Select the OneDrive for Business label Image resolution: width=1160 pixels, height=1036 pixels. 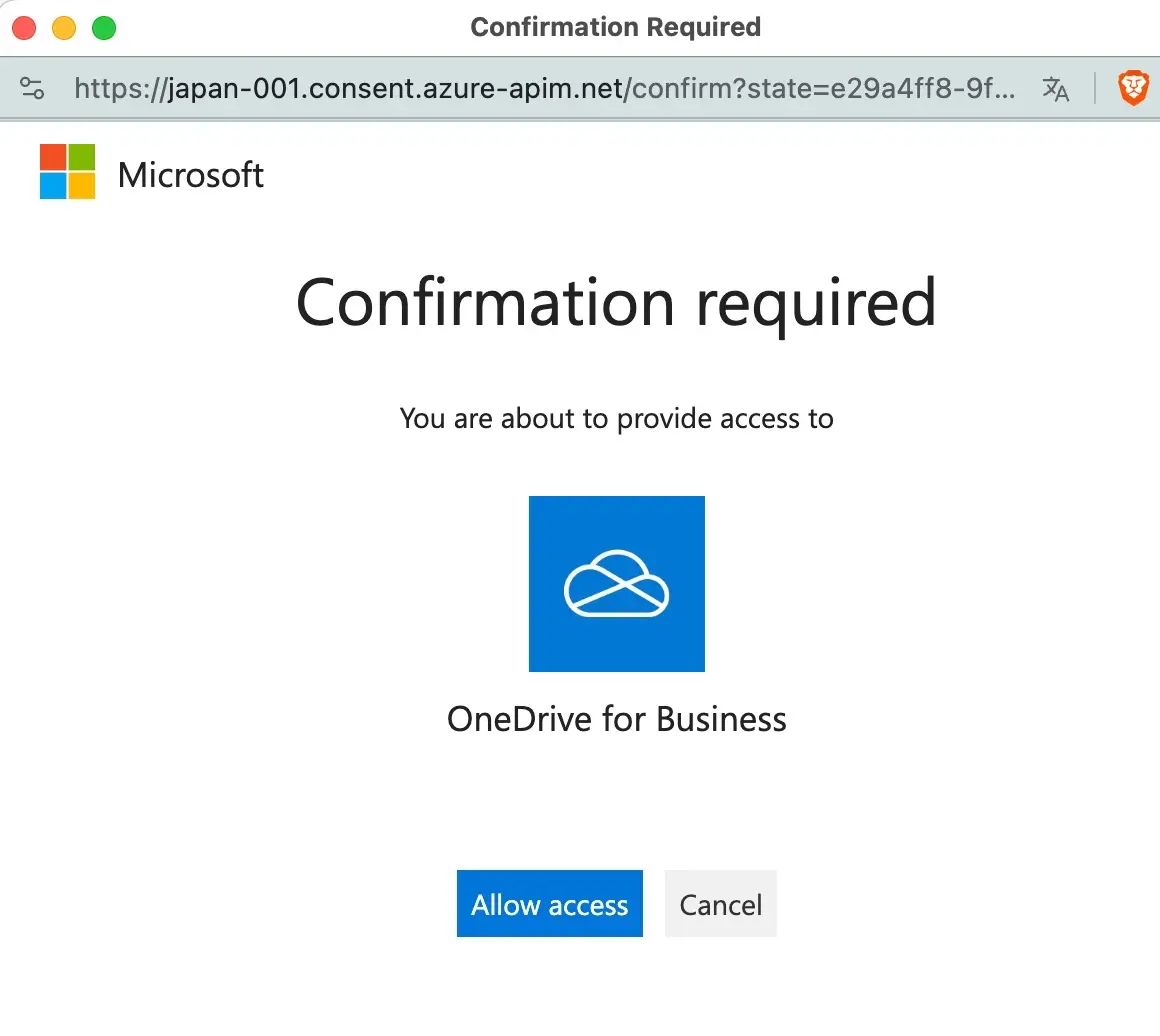coord(616,719)
